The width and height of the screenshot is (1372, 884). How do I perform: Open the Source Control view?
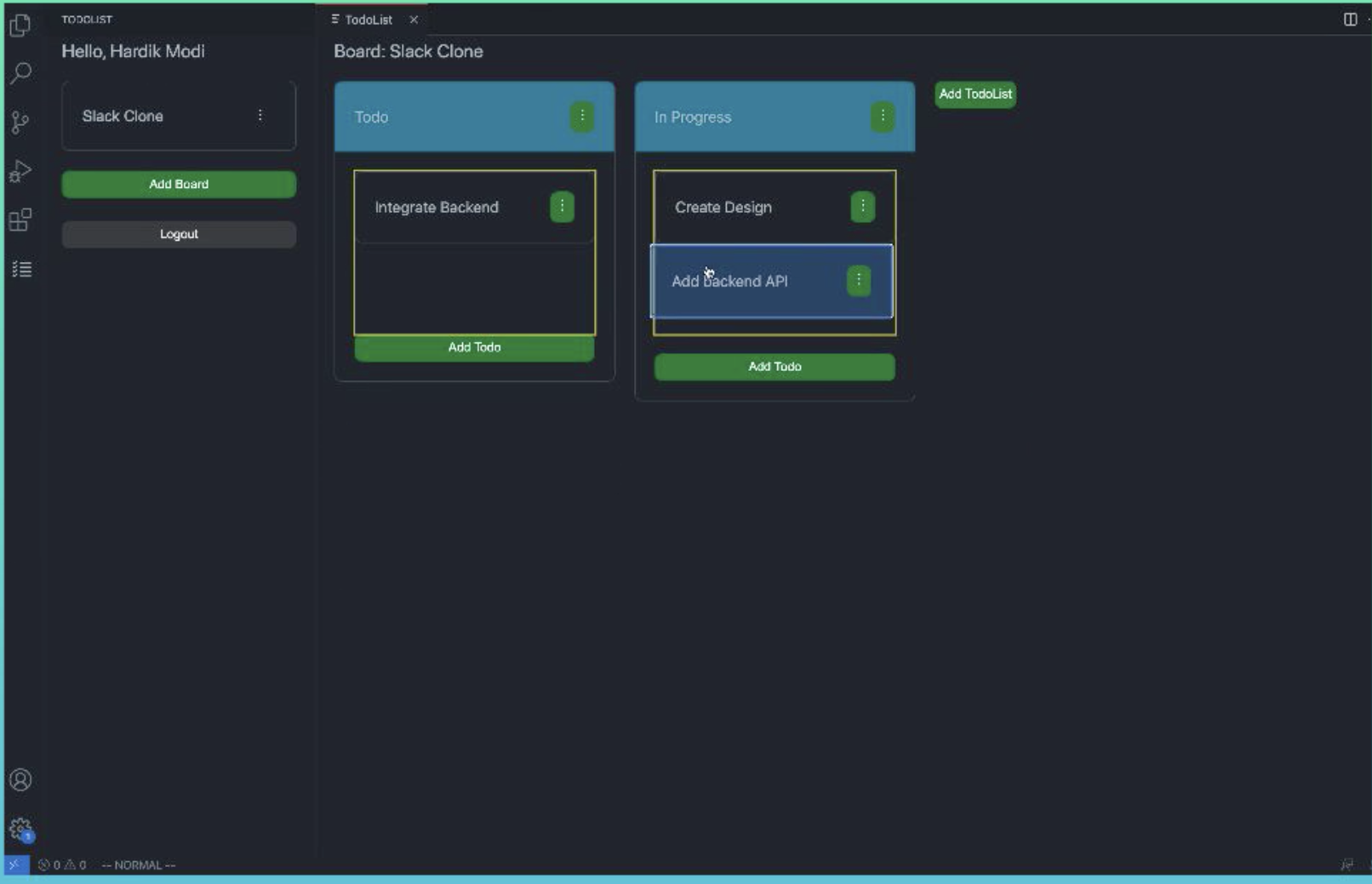[x=21, y=123]
